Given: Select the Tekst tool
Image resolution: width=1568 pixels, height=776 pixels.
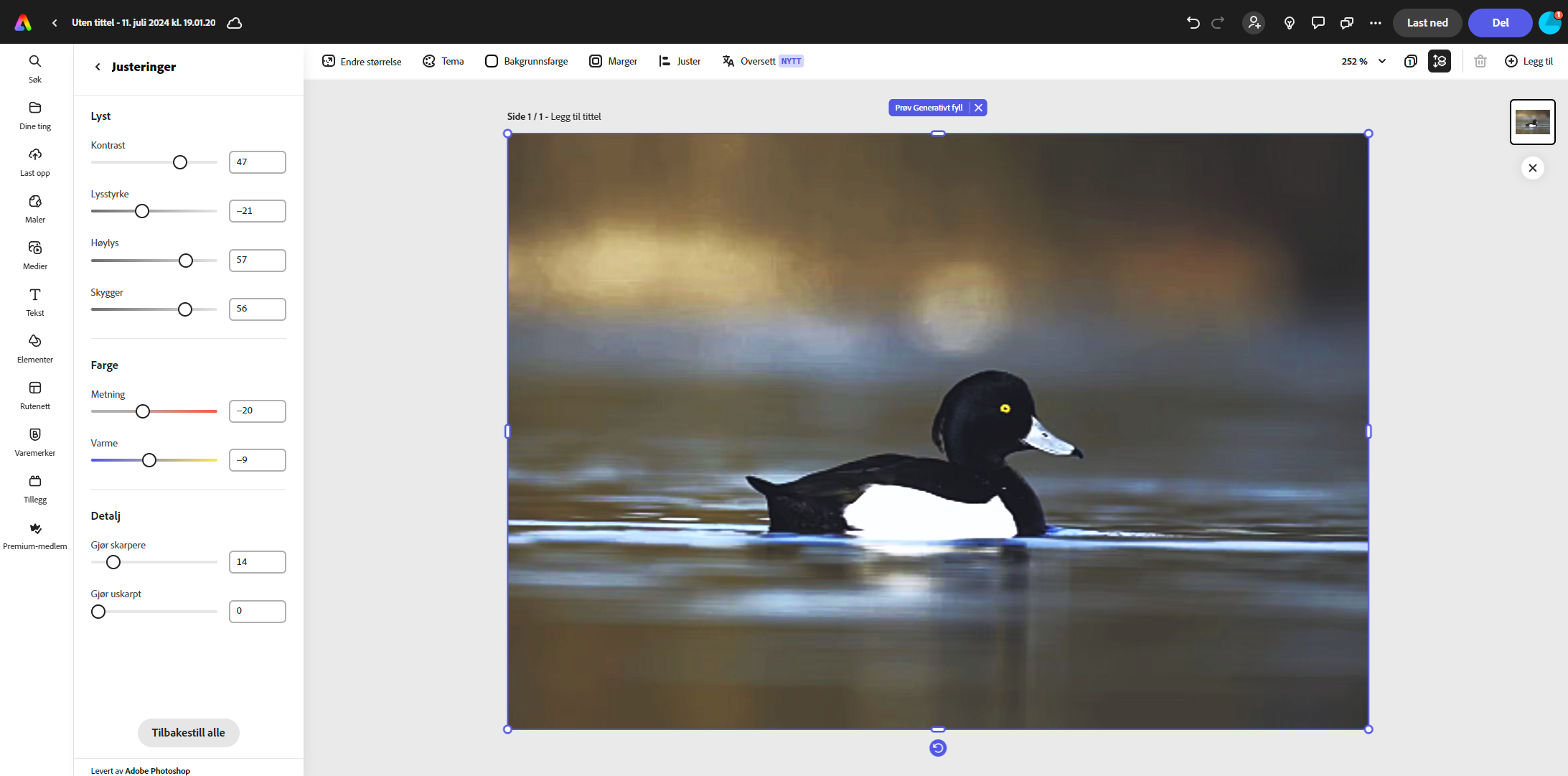Looking at the screenshot, I should tap(34, 295).
